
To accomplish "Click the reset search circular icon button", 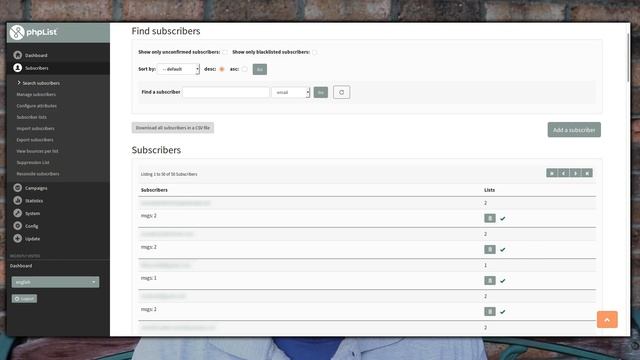I will (x=341, y=92).
